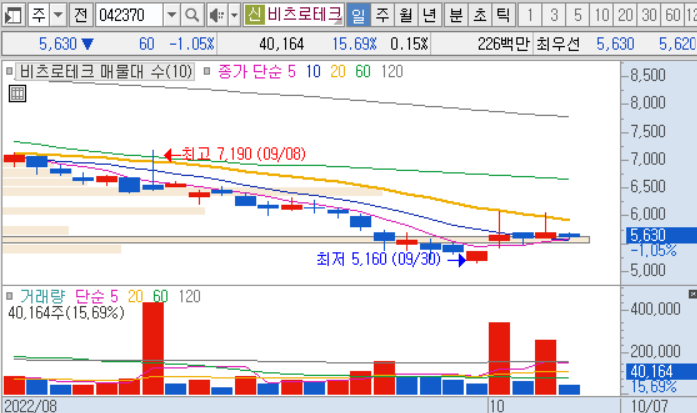
Task: Click the 주 stock type button
Action: (39, 15)
